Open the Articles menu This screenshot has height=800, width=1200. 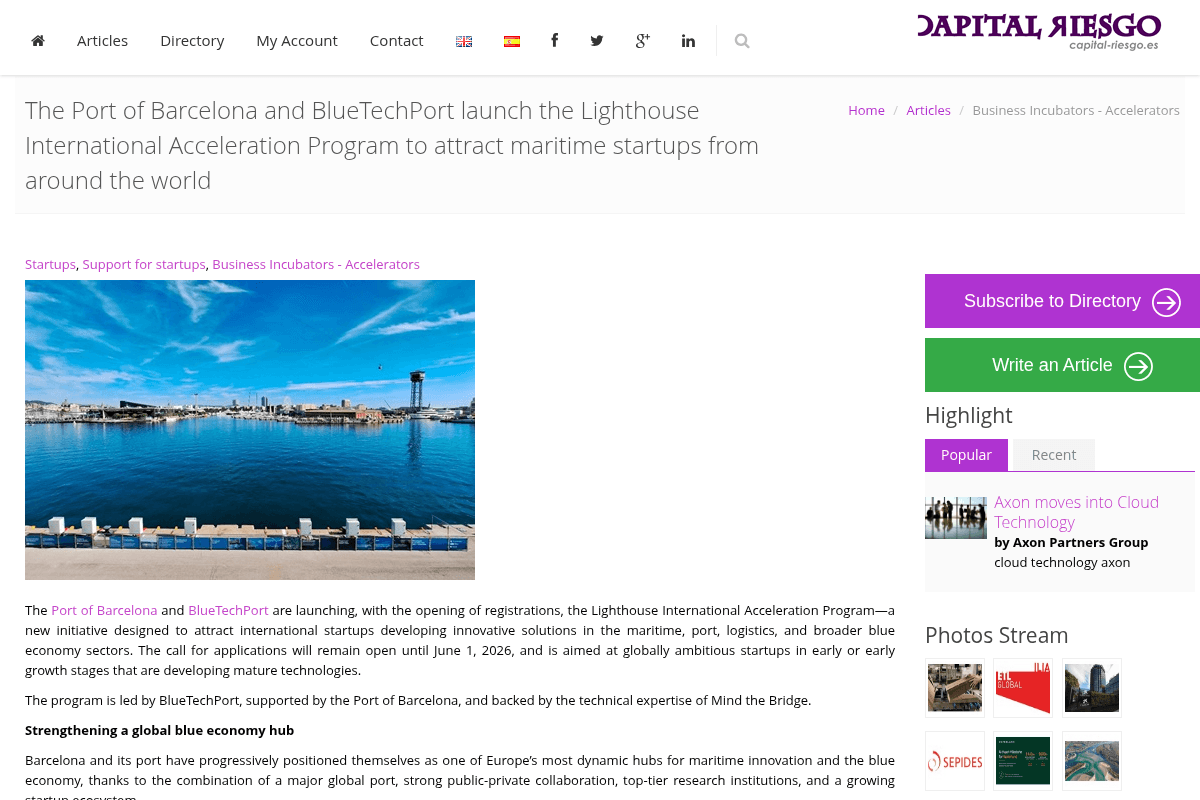[x=102, y=40]
